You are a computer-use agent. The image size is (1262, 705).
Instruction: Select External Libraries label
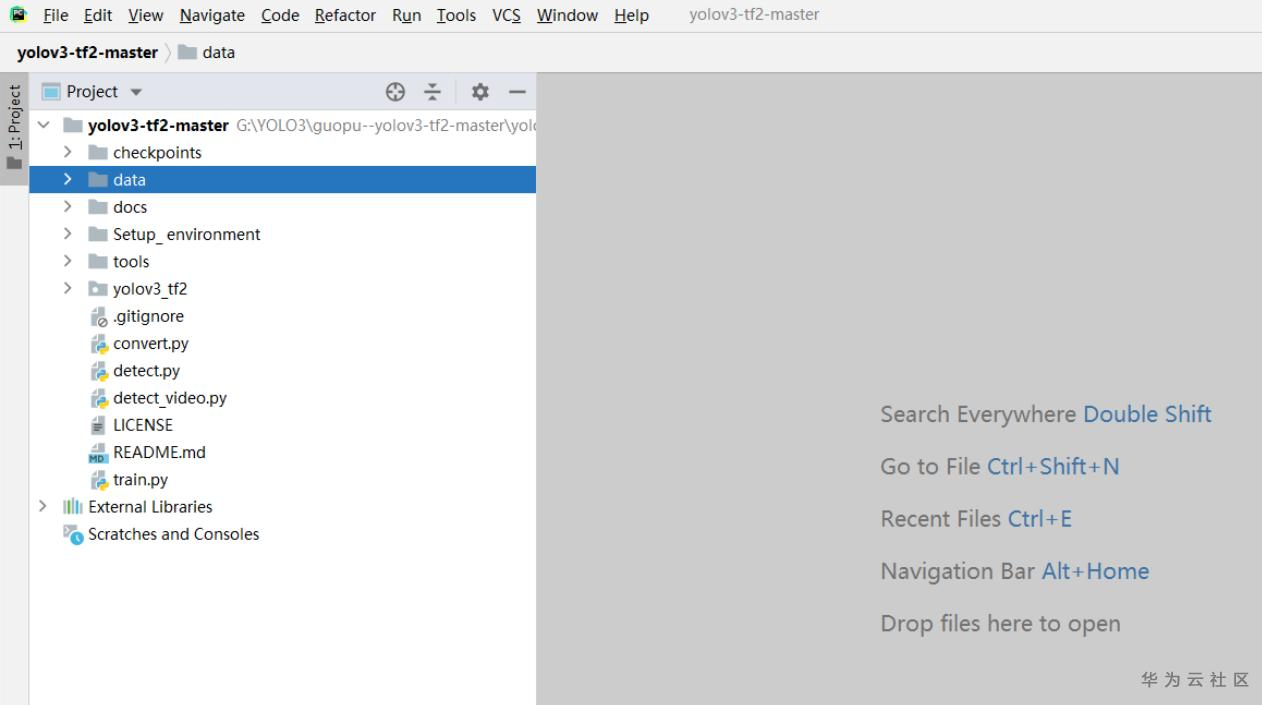click(x=150, y=507)
